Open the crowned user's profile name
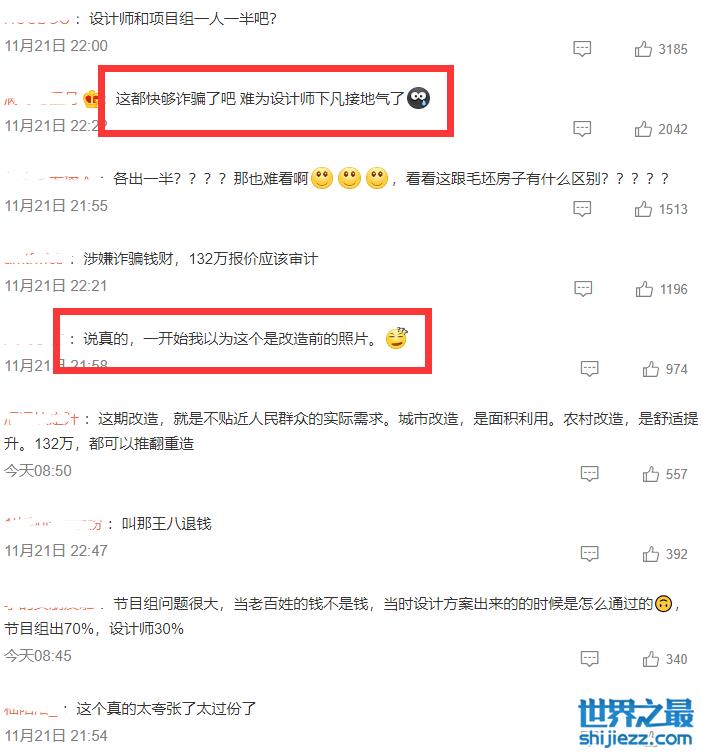This screenshot has height=753, width=703. click(x=40, y=98)
